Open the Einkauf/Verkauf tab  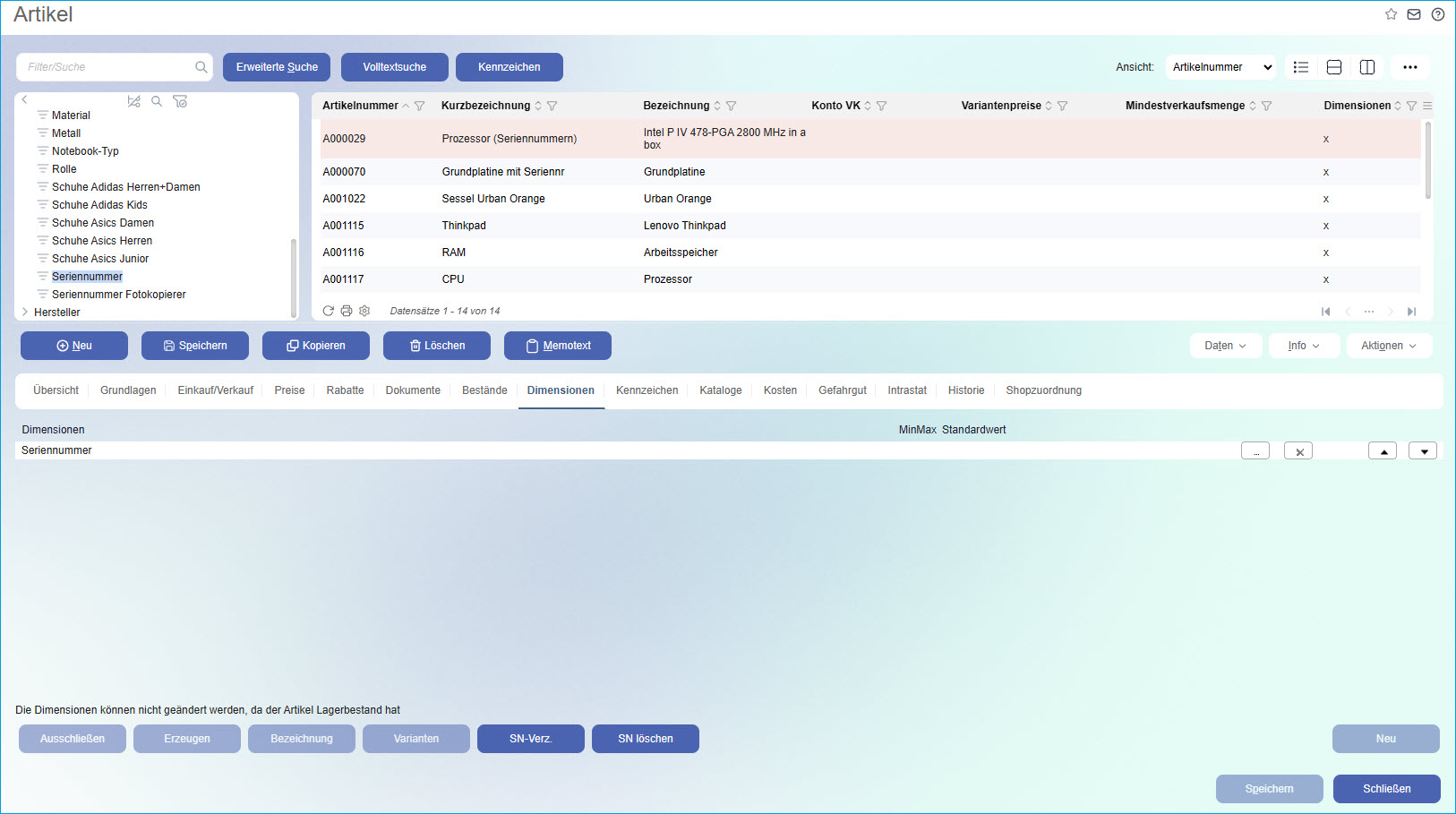[x=215, y=390]
